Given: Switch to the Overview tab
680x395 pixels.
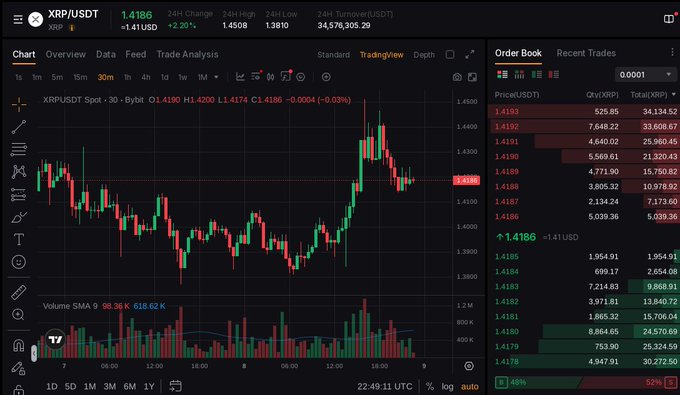Looking at the screenshot, I should [65, 54].
